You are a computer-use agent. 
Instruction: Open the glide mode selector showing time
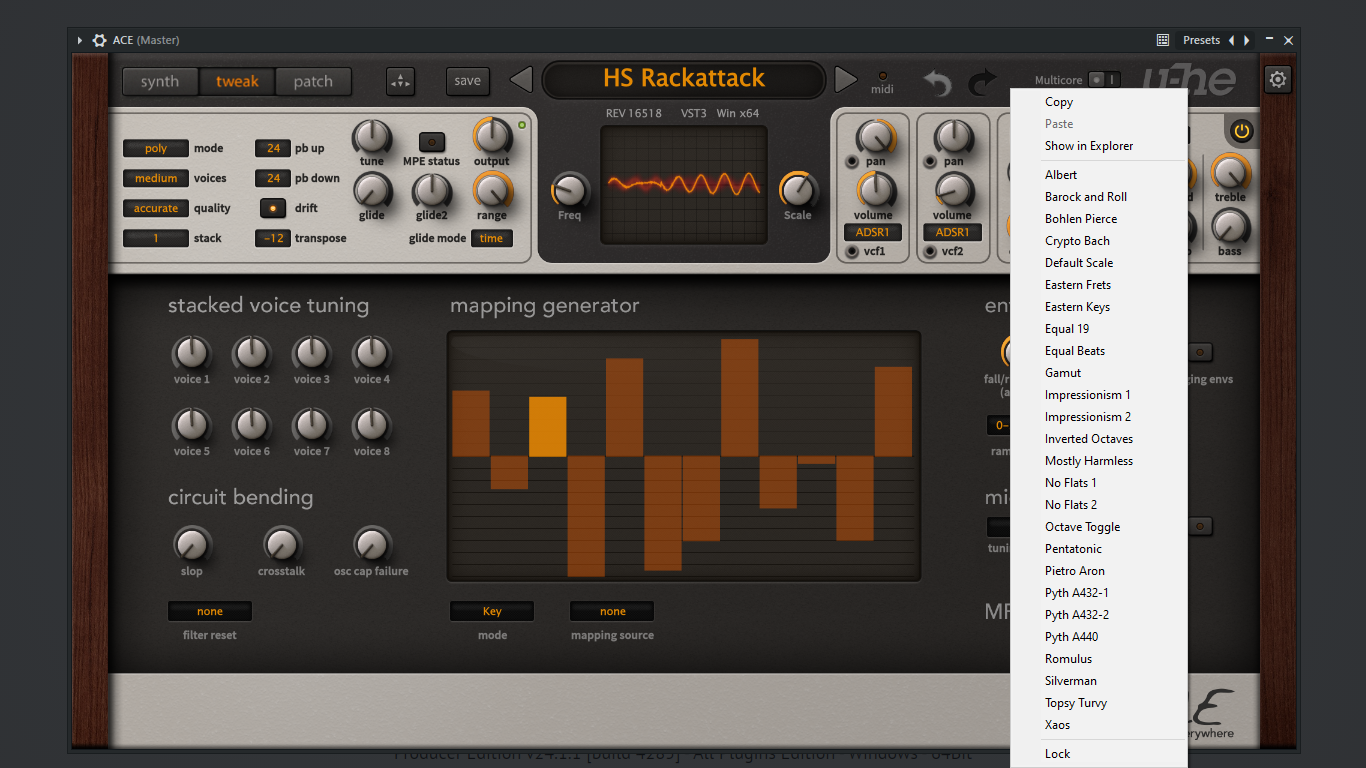point(492,238)
